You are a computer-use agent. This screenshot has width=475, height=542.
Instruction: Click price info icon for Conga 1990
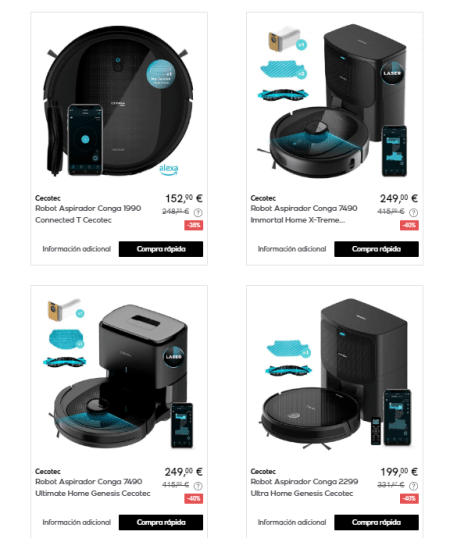click(x=198, y=212)
